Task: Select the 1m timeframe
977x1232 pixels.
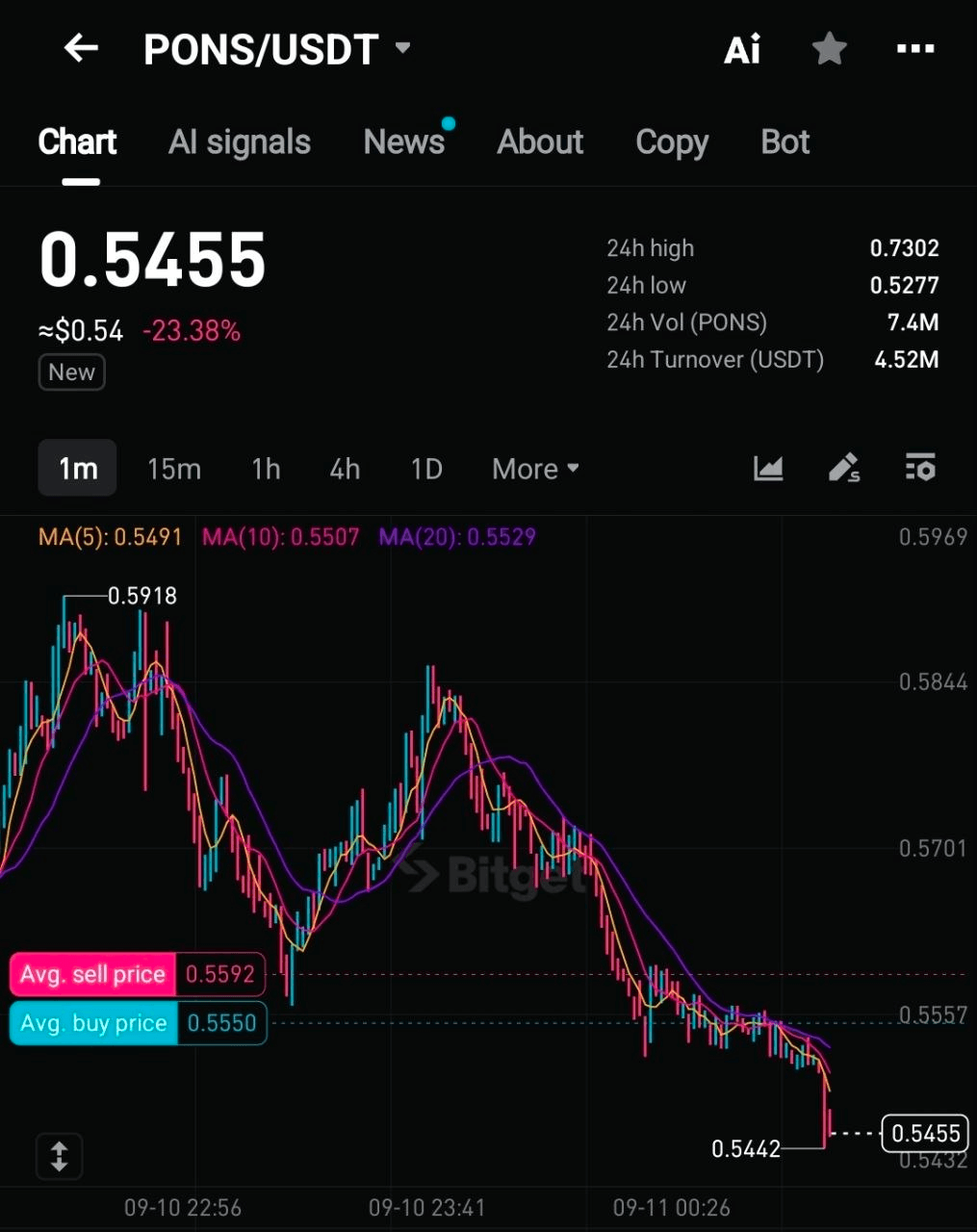Action: (x=78, y=469)
